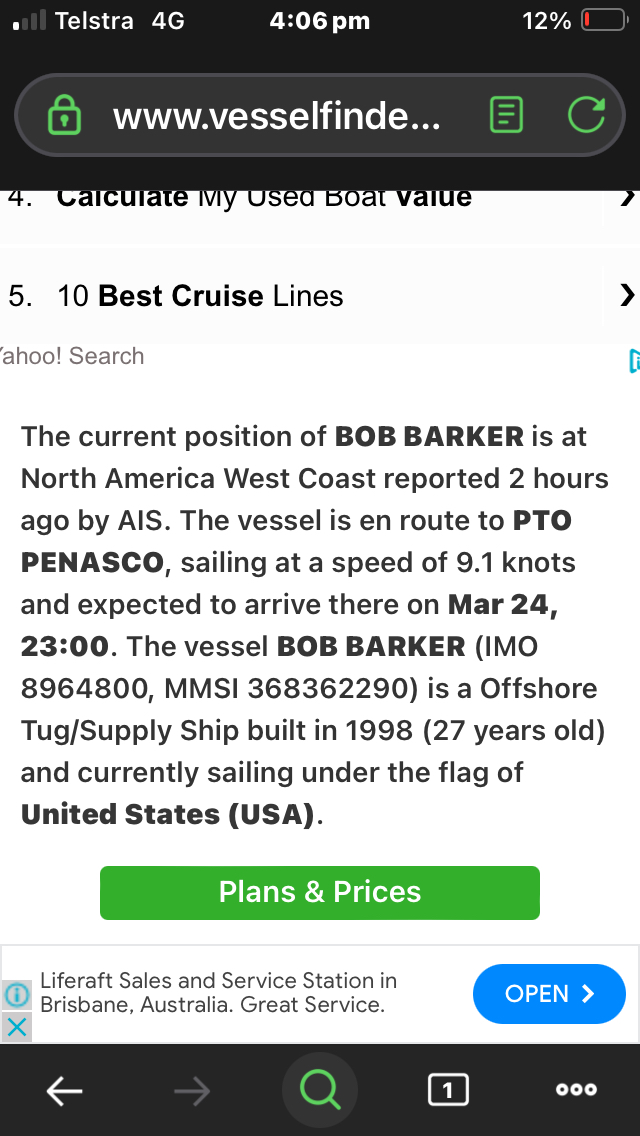Viewport: 640px width, 1136px height.
Task: Open the three-dot browser menu
Action: (x=577, y=1091)
